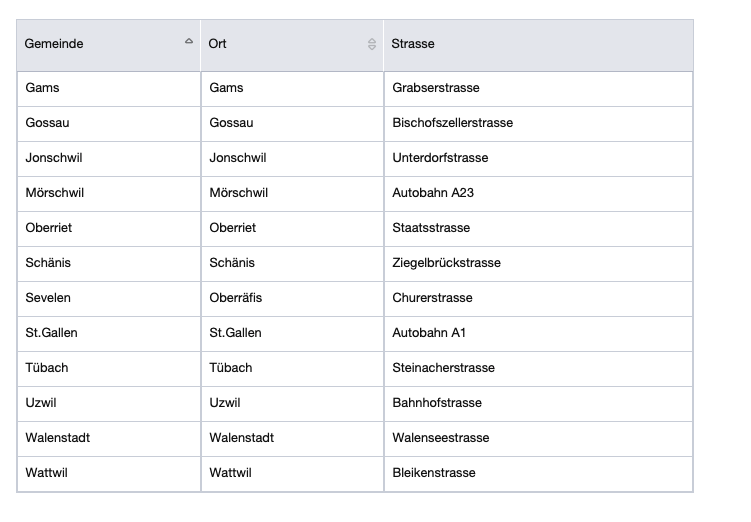
Task: Click the Oberräfis Ort cell
Action: click(236, 298)
